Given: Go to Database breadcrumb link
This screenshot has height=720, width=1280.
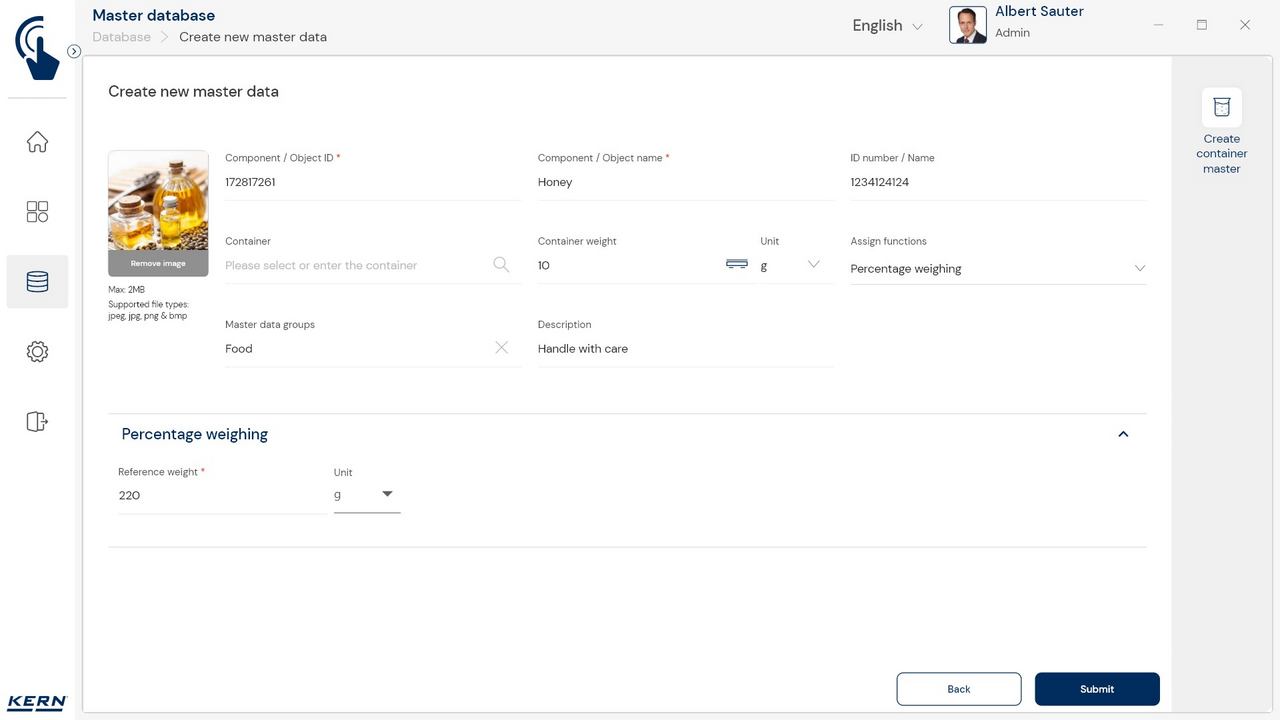Looking at the screenshot, I should point(121,37).
